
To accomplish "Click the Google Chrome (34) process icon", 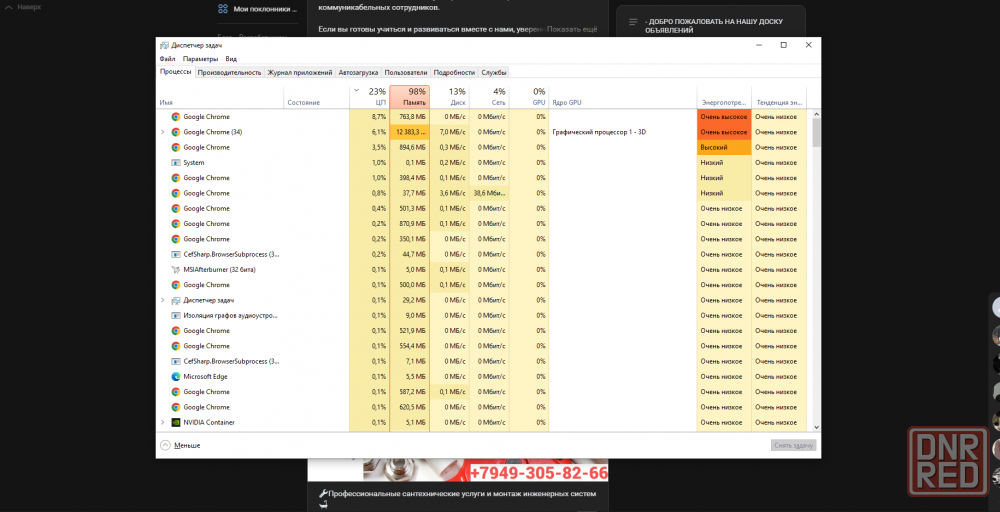I will pos(175,132).
